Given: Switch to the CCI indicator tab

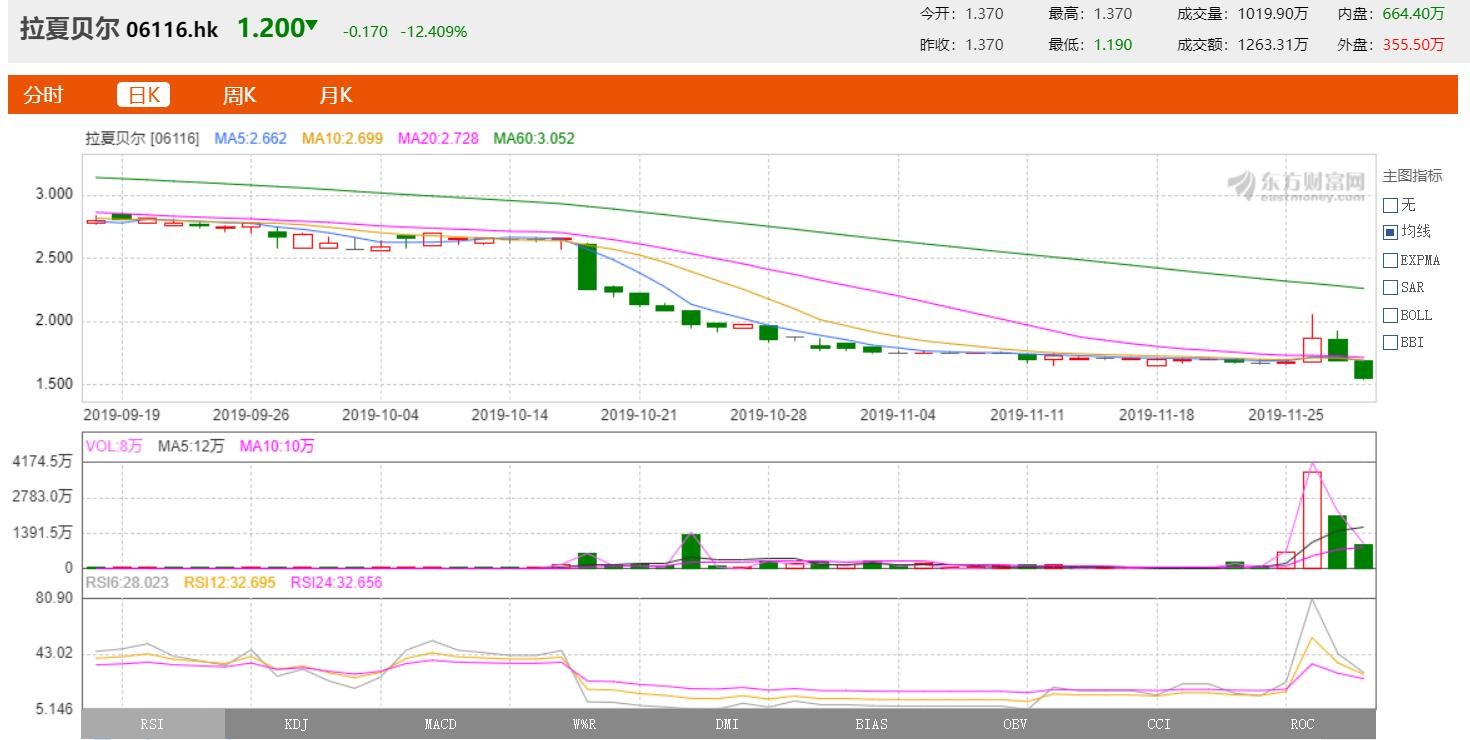Looking at the screenshot, I should [x=1159, y=724].
